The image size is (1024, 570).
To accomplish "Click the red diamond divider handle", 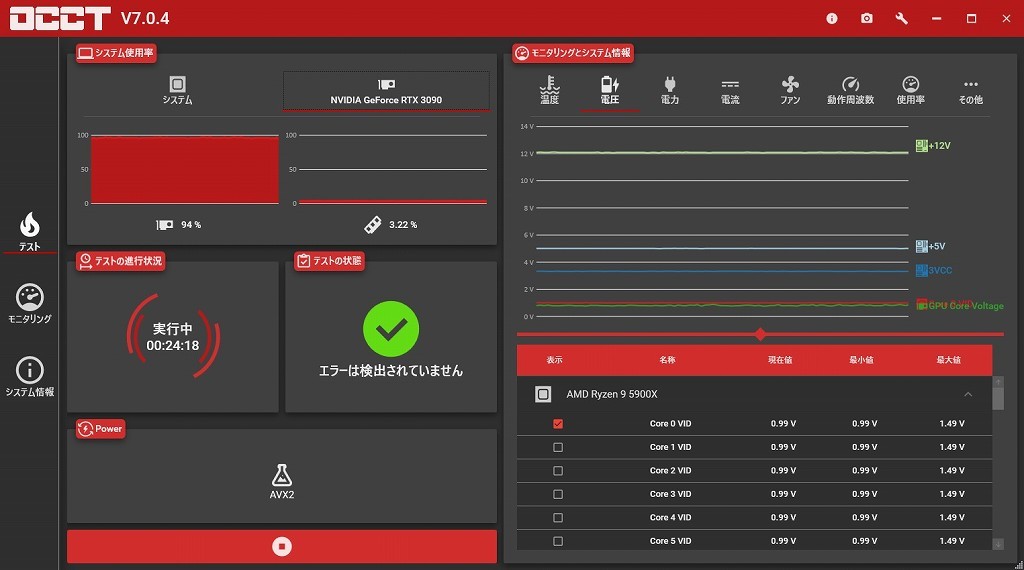I will pos(760,334).
